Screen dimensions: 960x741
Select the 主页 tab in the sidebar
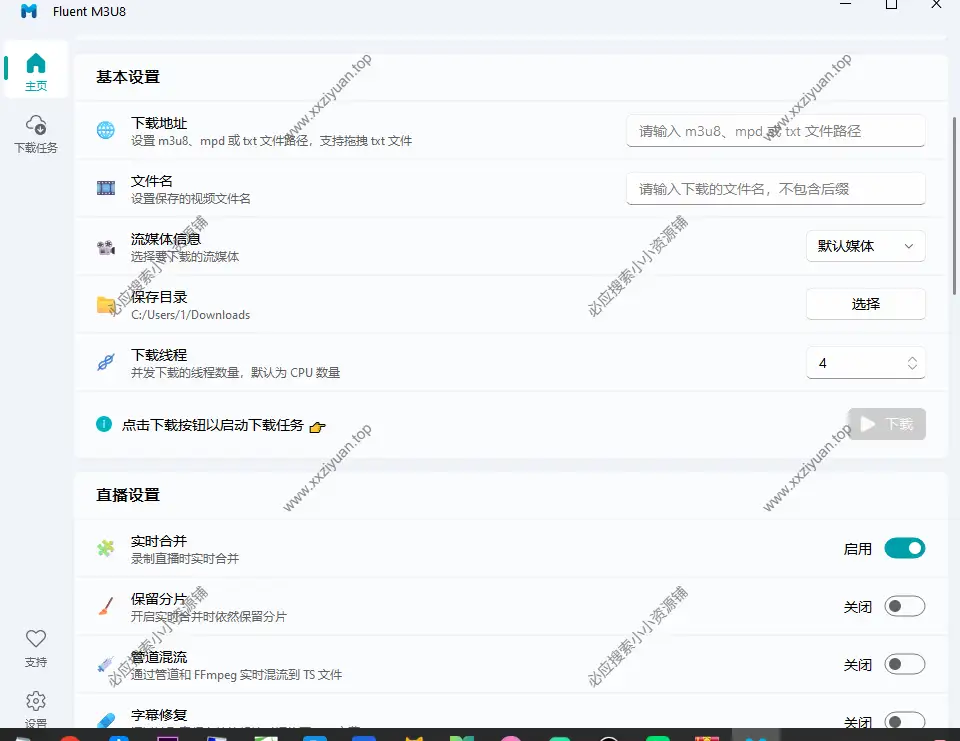pos(36,69)
